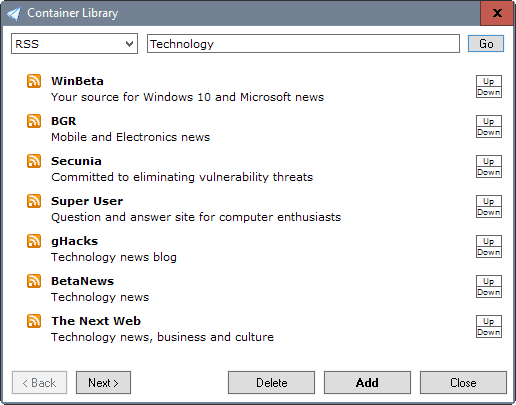Click 'Your source for Windows 10 and Microsoft news'

(188, 97)
